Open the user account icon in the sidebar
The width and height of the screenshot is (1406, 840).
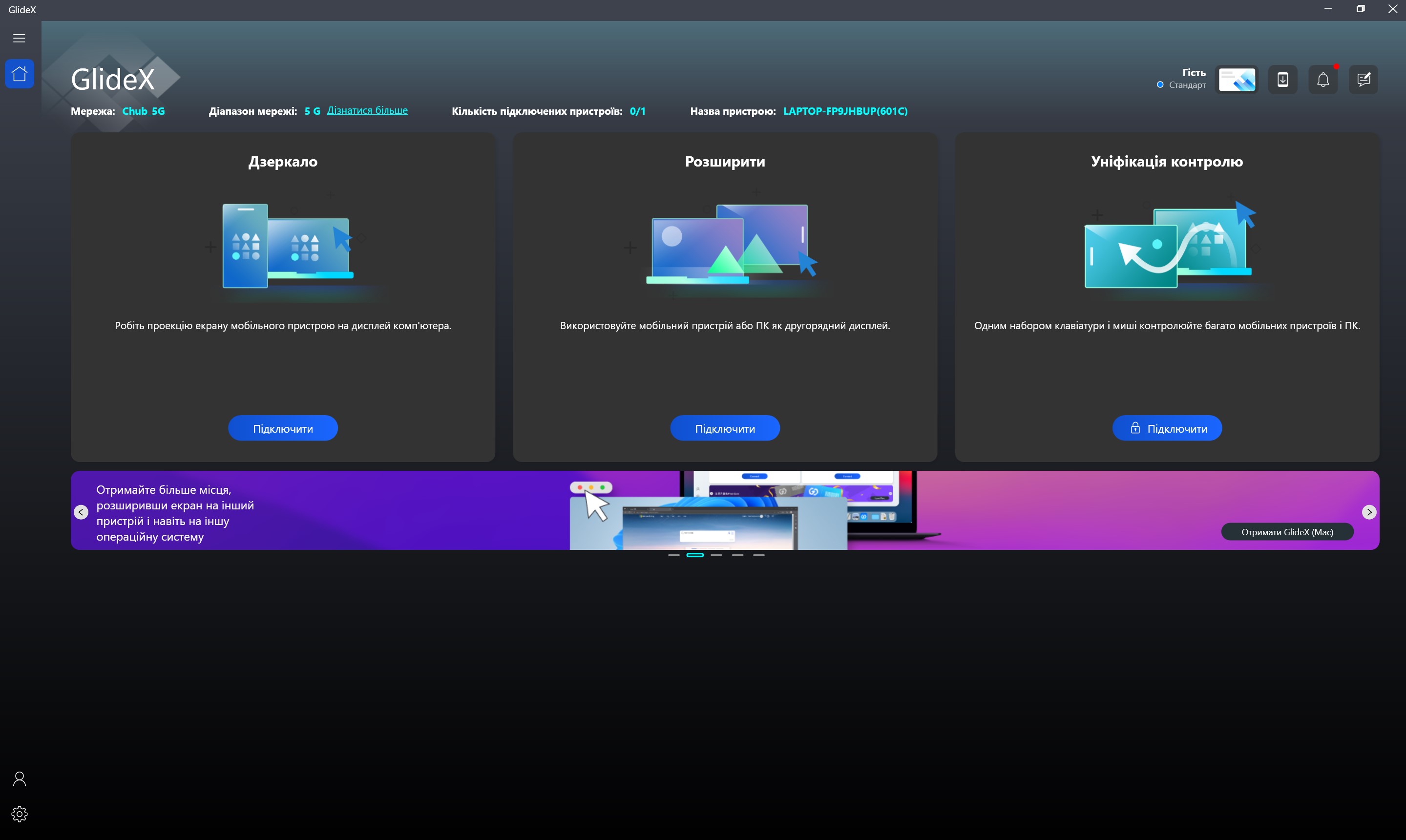point(19,779)
